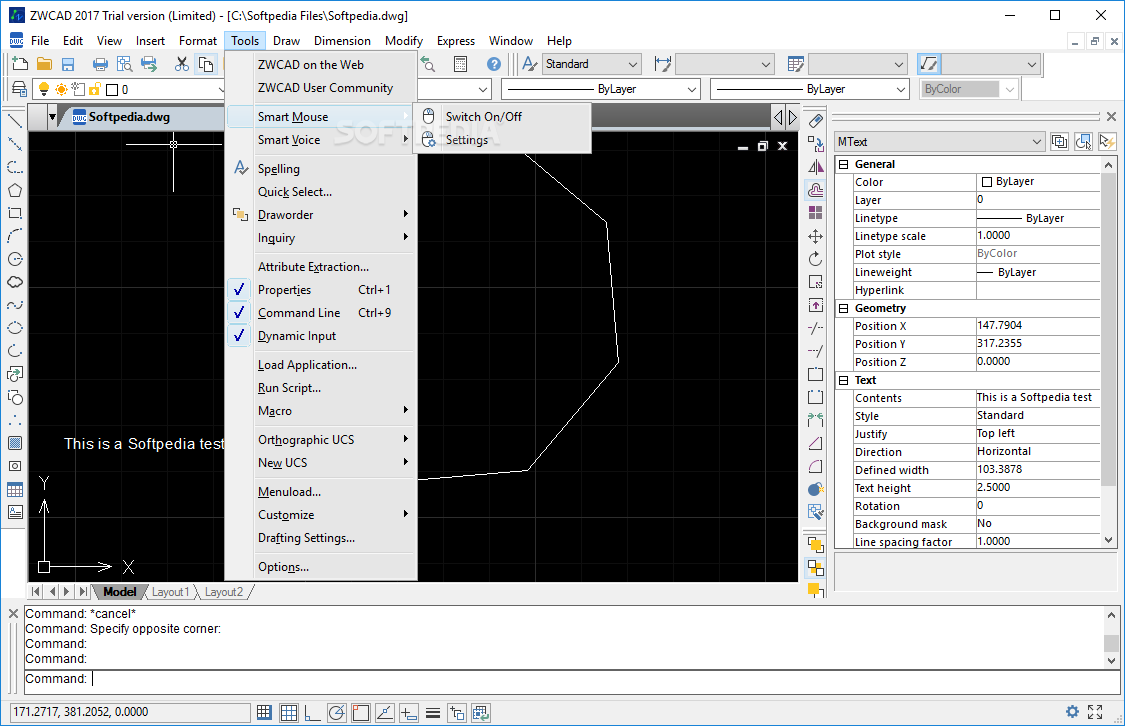This screenshot has height=726, width=1125.
Task: Collapse the Geometry section in Properties
Action: click(x=844, y=308)
